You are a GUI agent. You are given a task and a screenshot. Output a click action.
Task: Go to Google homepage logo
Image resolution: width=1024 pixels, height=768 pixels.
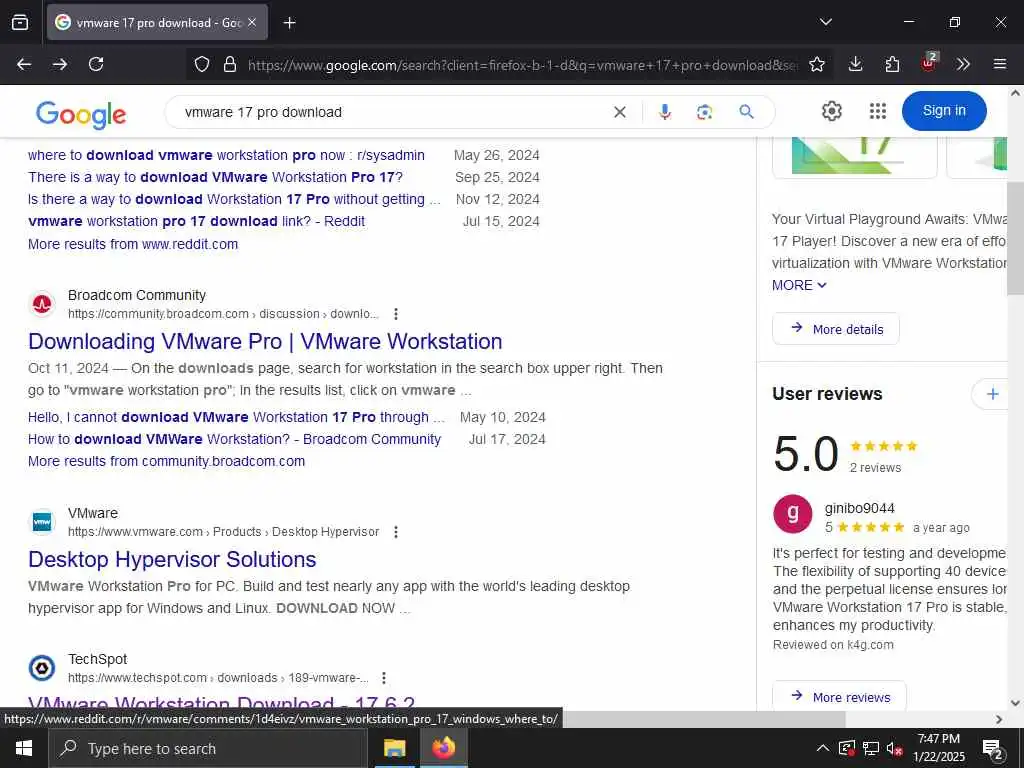81,114
